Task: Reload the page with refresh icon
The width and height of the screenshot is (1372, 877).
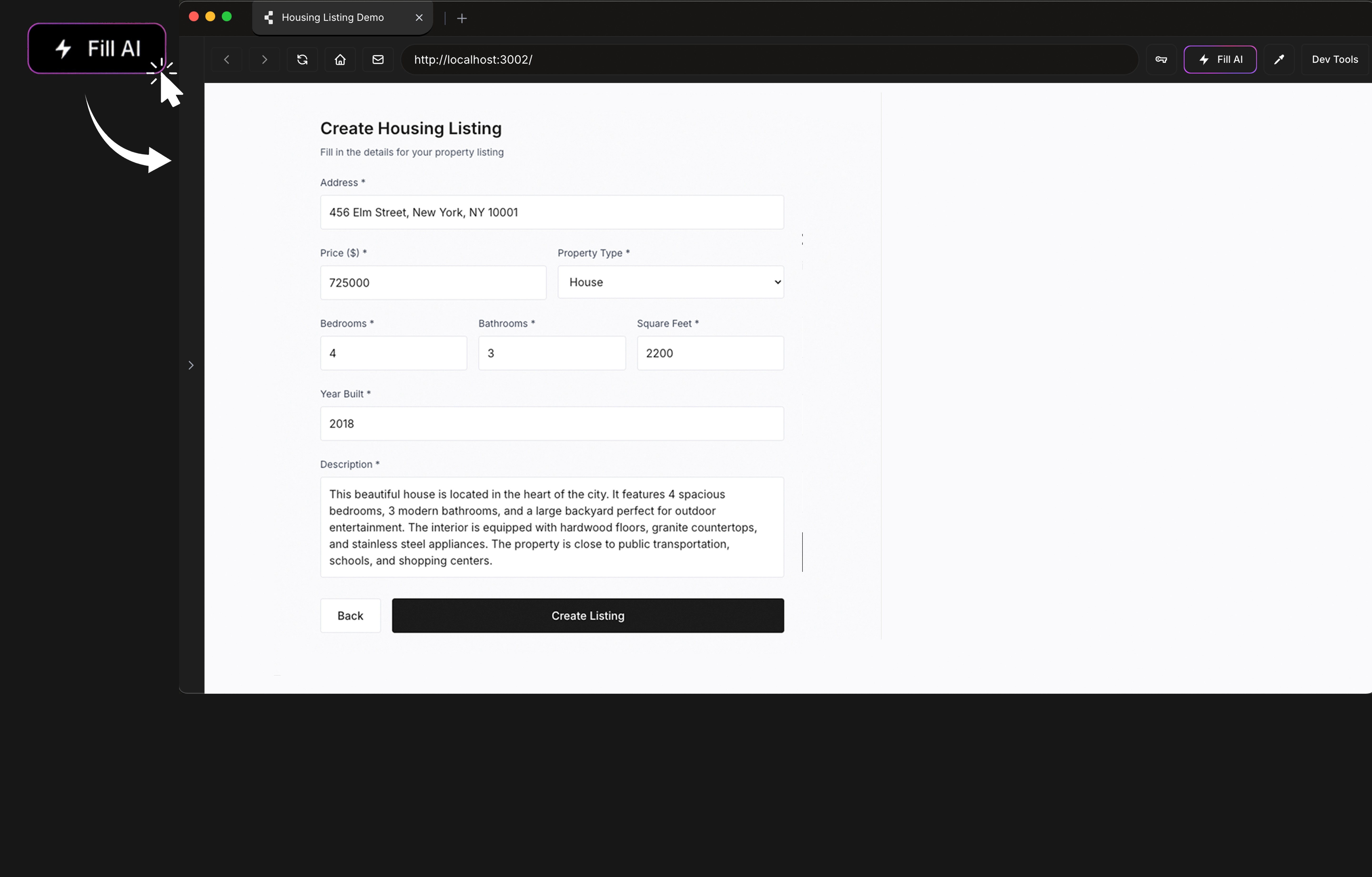Action: (x=303, y=59)
